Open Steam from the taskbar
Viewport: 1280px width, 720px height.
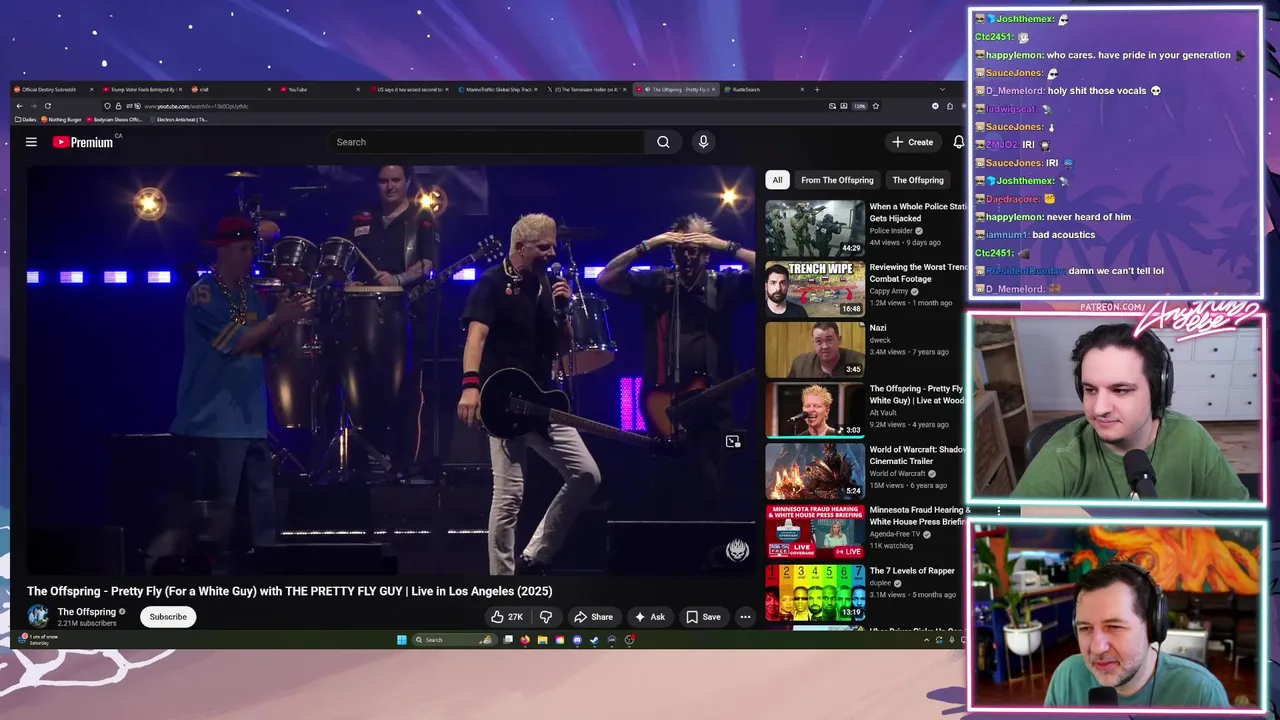point(594,640)
